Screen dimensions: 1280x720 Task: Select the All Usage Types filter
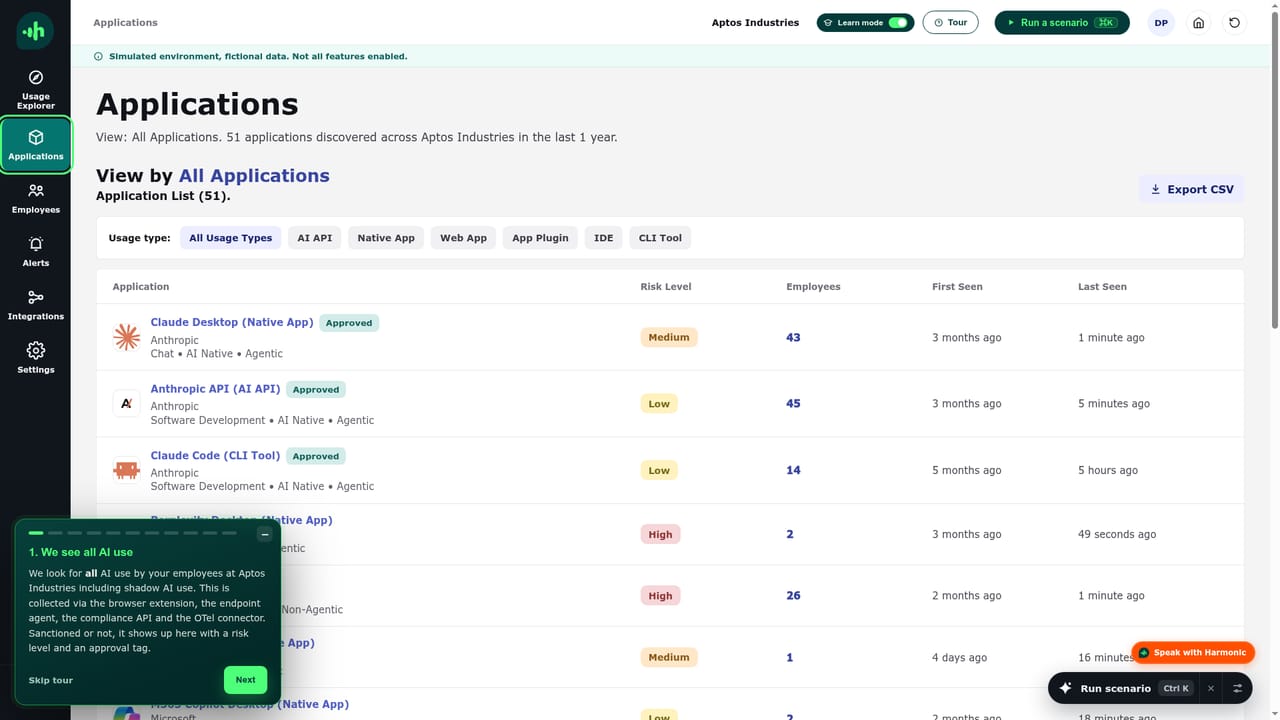pos(231,238)
